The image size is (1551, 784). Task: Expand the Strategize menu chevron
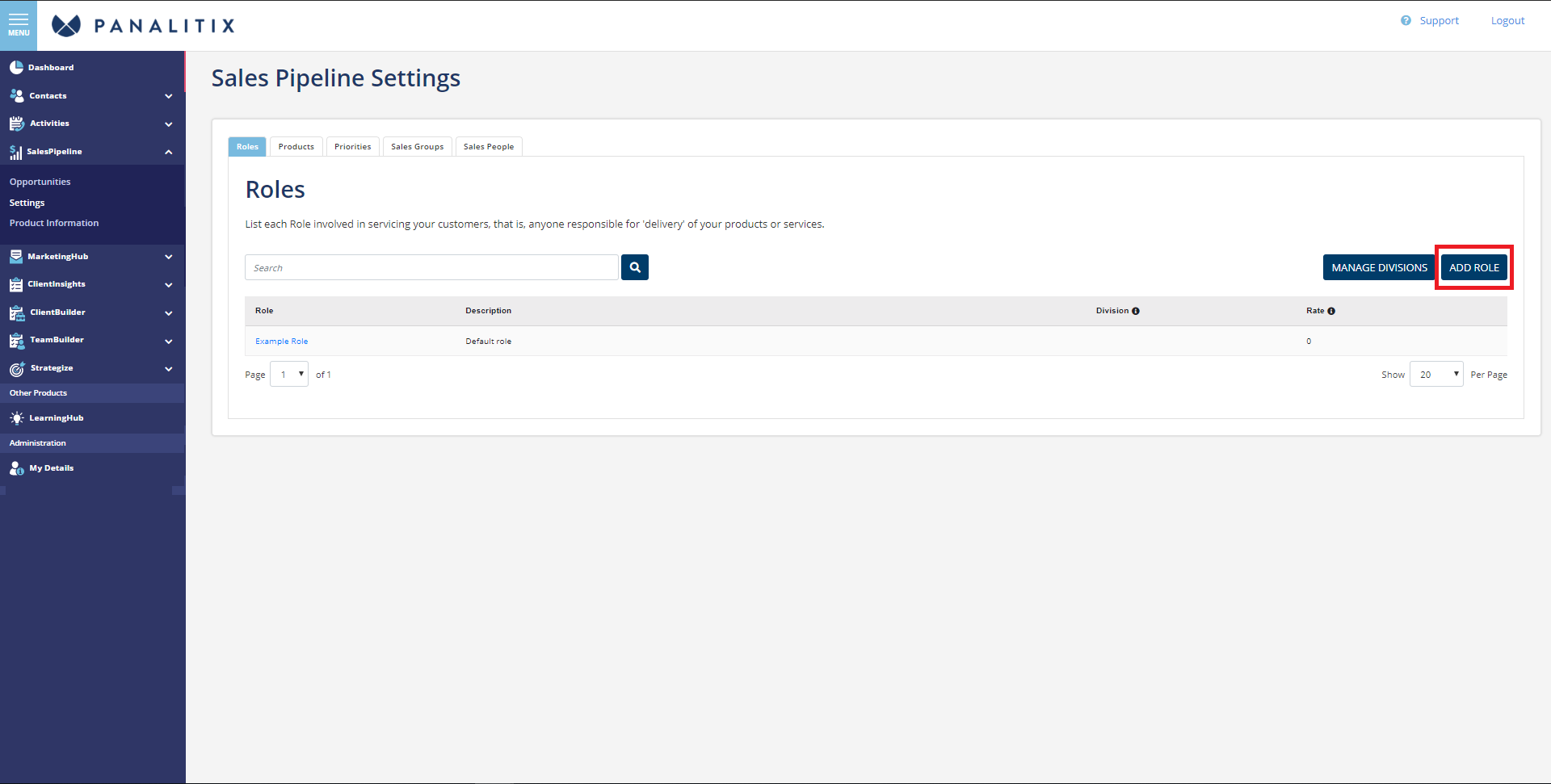click(169, 369)
